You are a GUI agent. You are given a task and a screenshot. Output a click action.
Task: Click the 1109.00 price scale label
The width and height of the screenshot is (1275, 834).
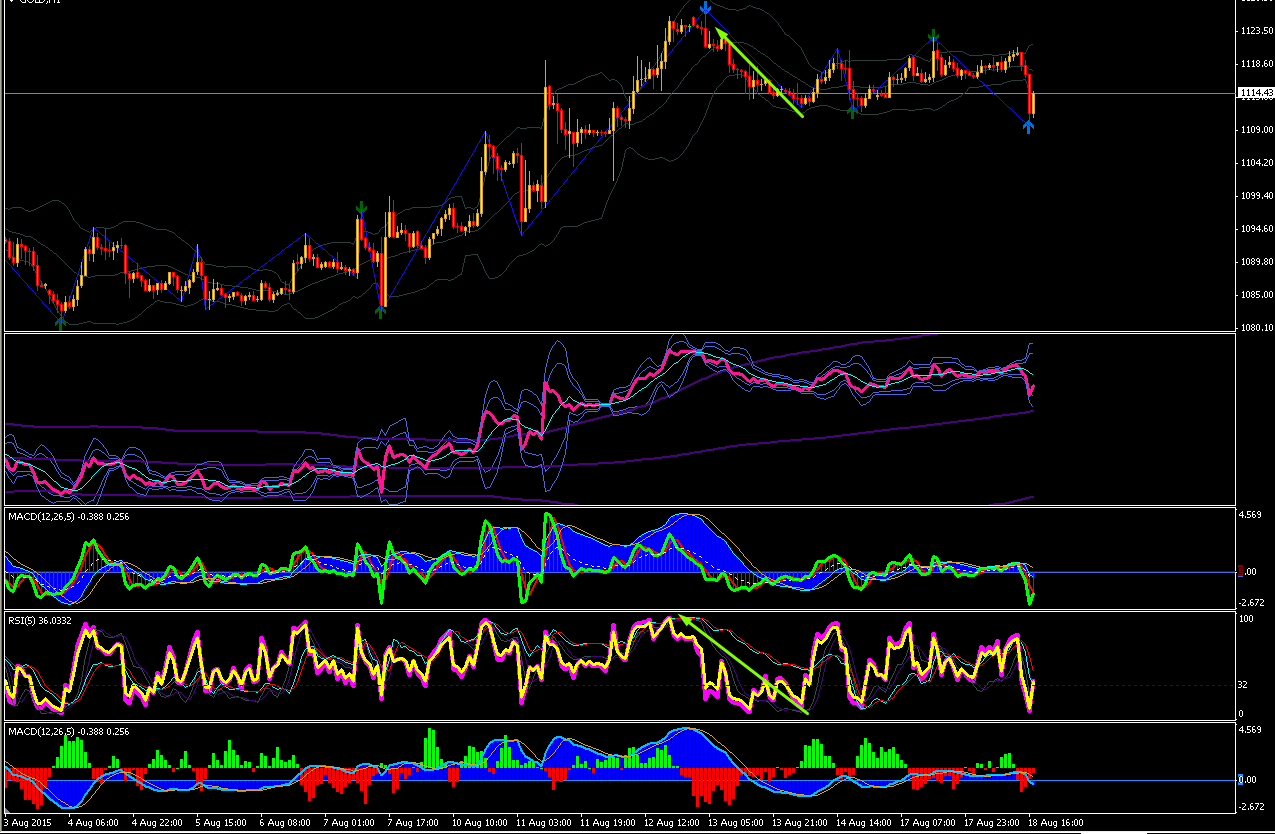[x=1255, y=130]
